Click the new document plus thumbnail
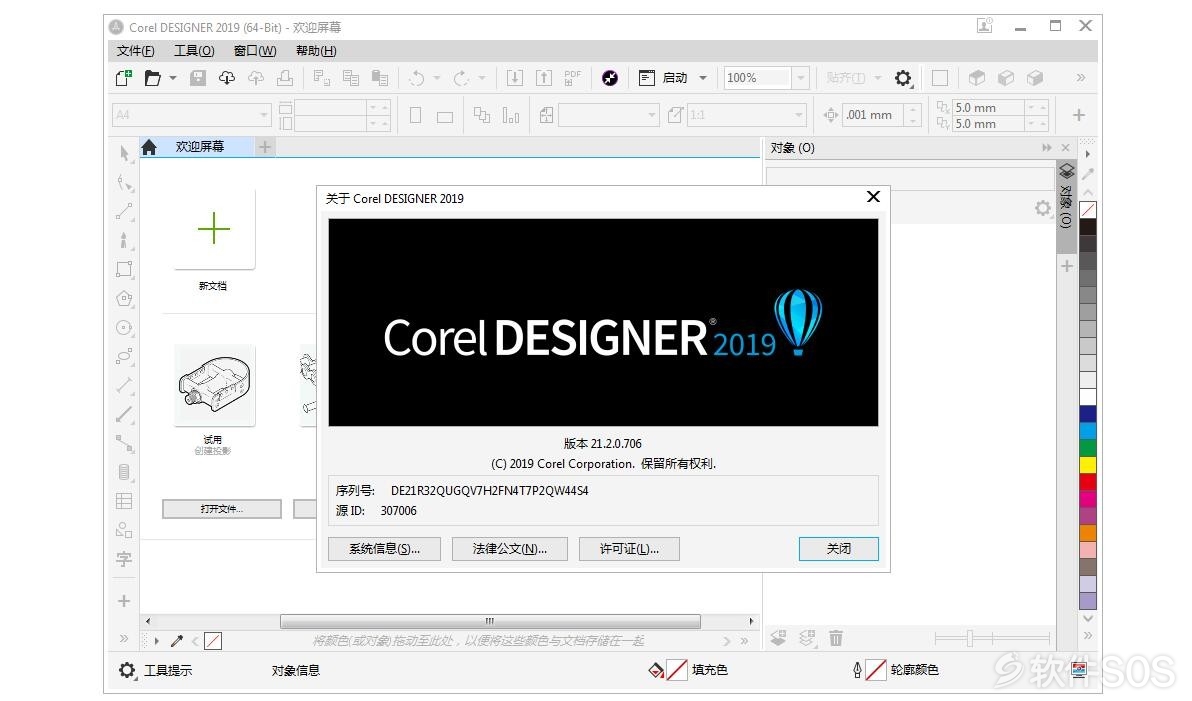 [x=214, y=228]
